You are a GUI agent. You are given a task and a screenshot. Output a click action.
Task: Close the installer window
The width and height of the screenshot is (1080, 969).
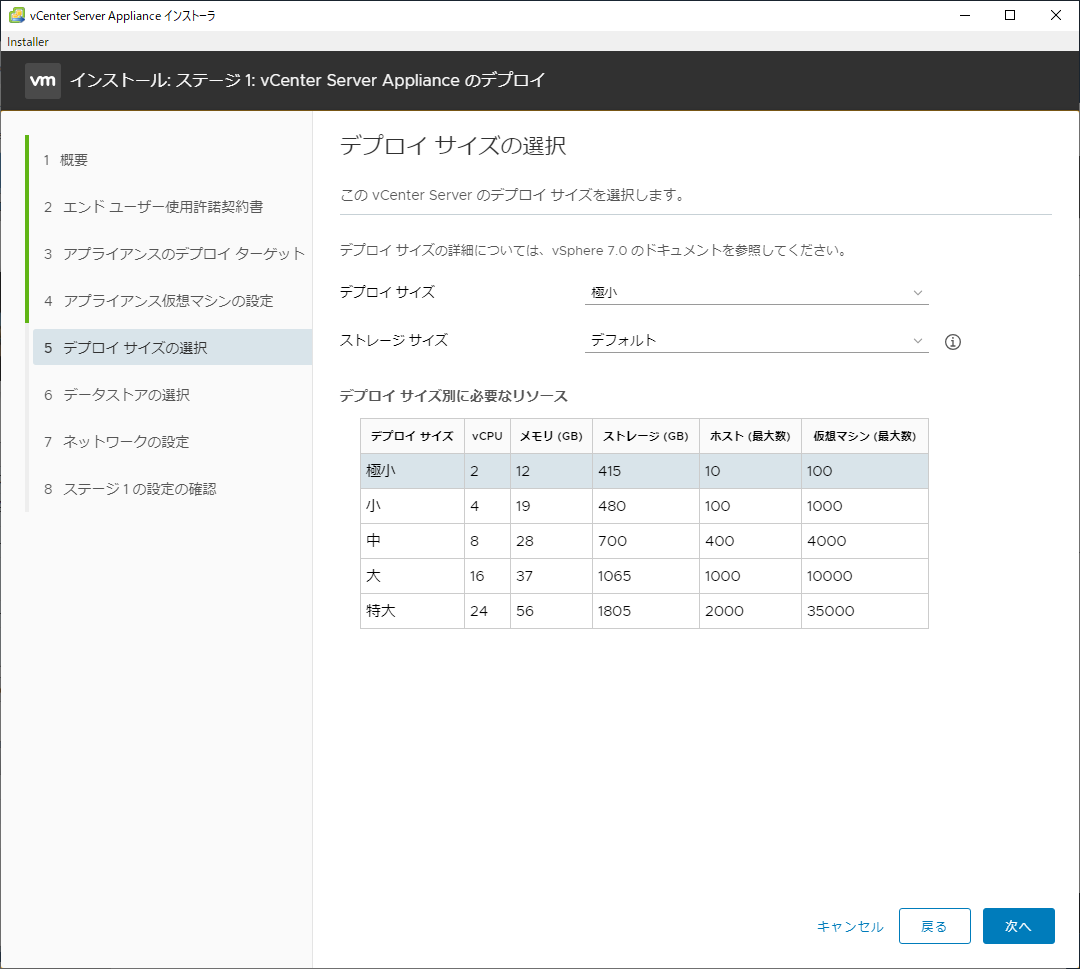tap(1055, 15)
